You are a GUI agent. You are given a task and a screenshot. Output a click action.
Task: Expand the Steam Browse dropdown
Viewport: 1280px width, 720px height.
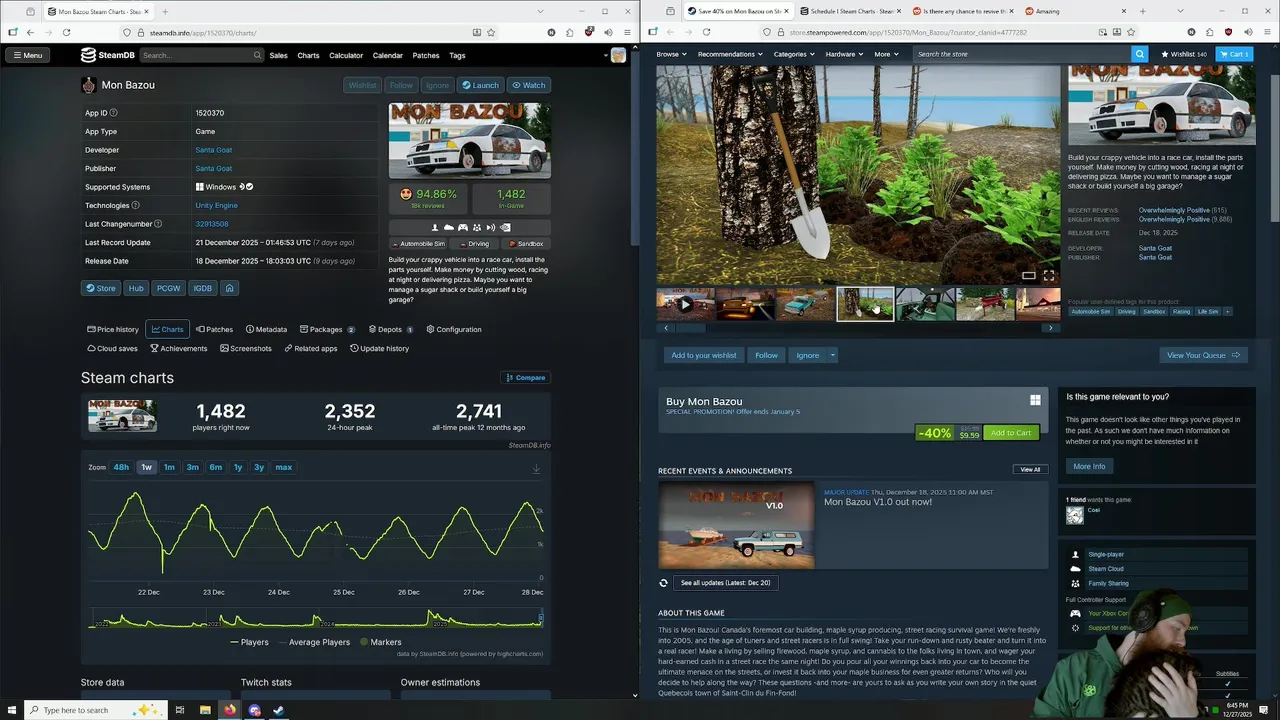tap(671, 54)
